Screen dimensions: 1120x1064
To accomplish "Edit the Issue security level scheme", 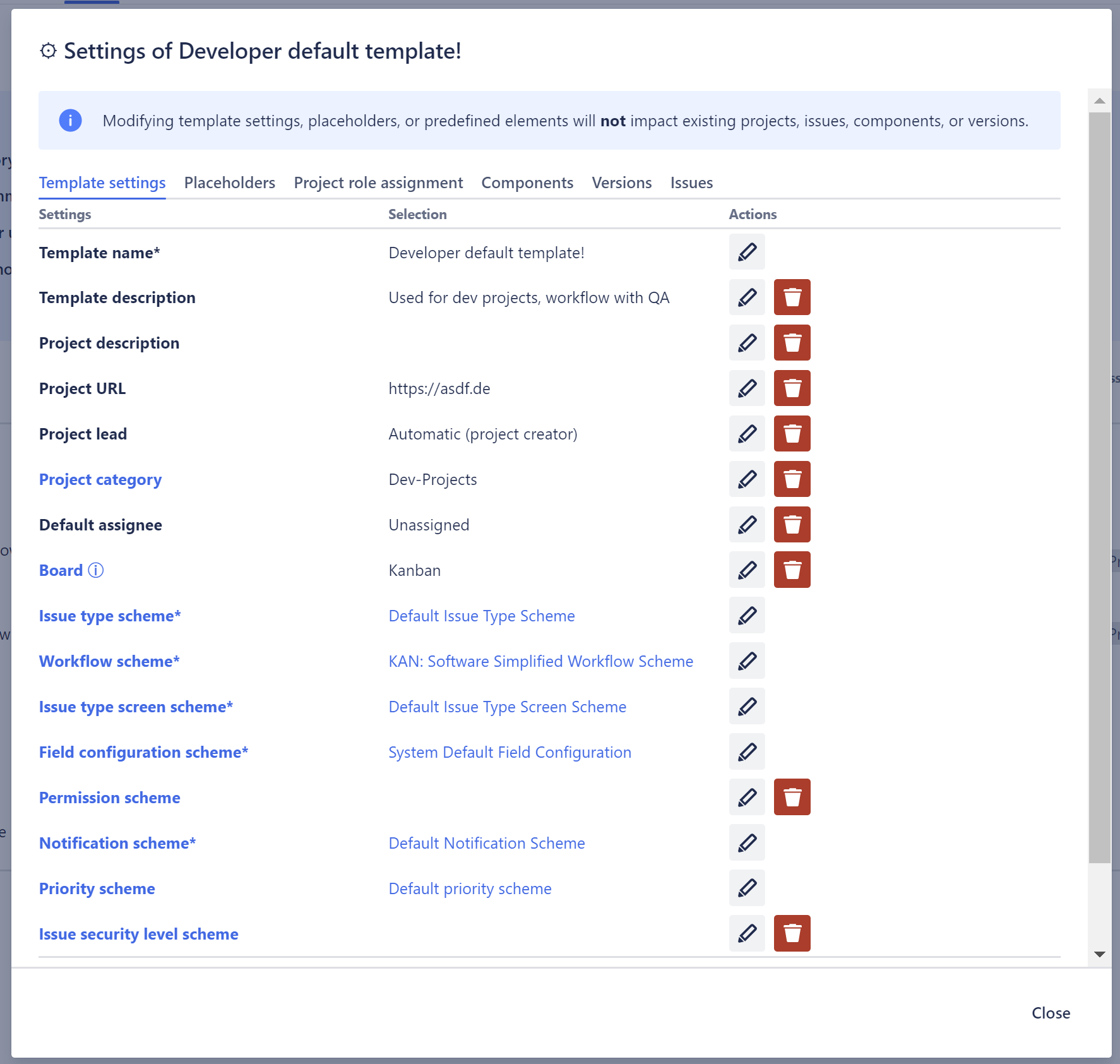I will point(747,933).
